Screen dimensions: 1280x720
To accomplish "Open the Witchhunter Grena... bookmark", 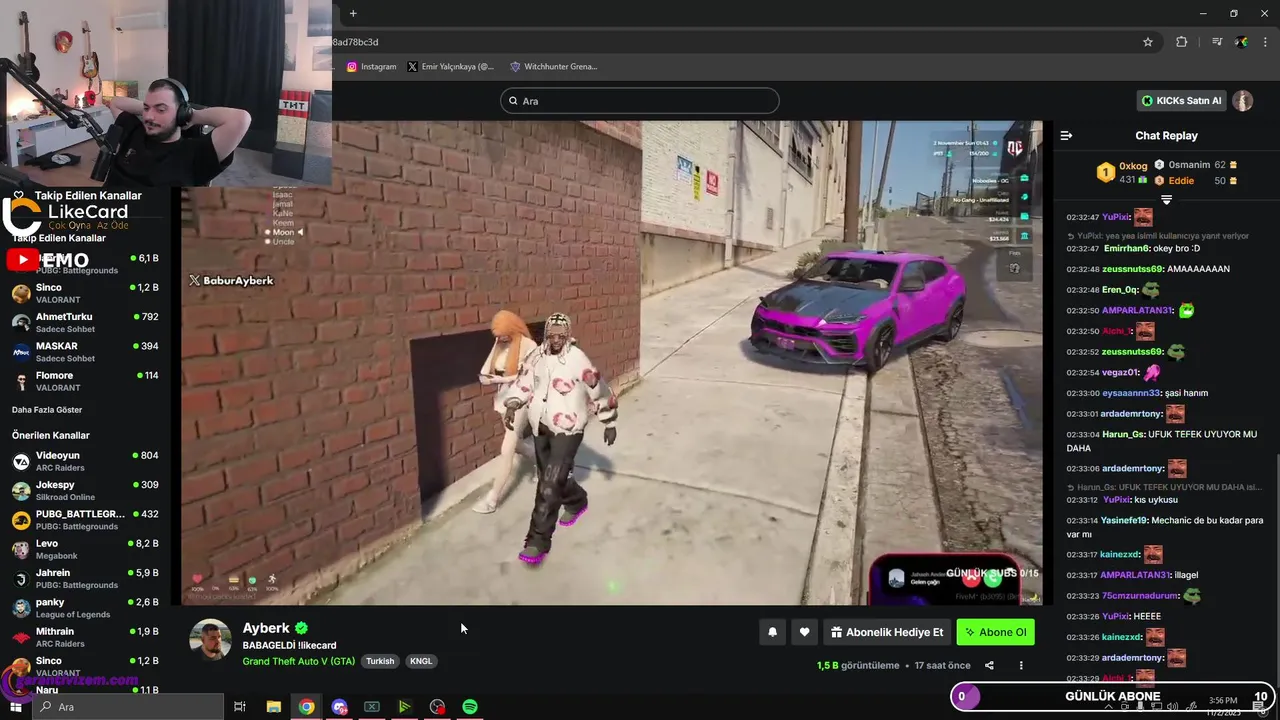I will click(x=553, y=67).
